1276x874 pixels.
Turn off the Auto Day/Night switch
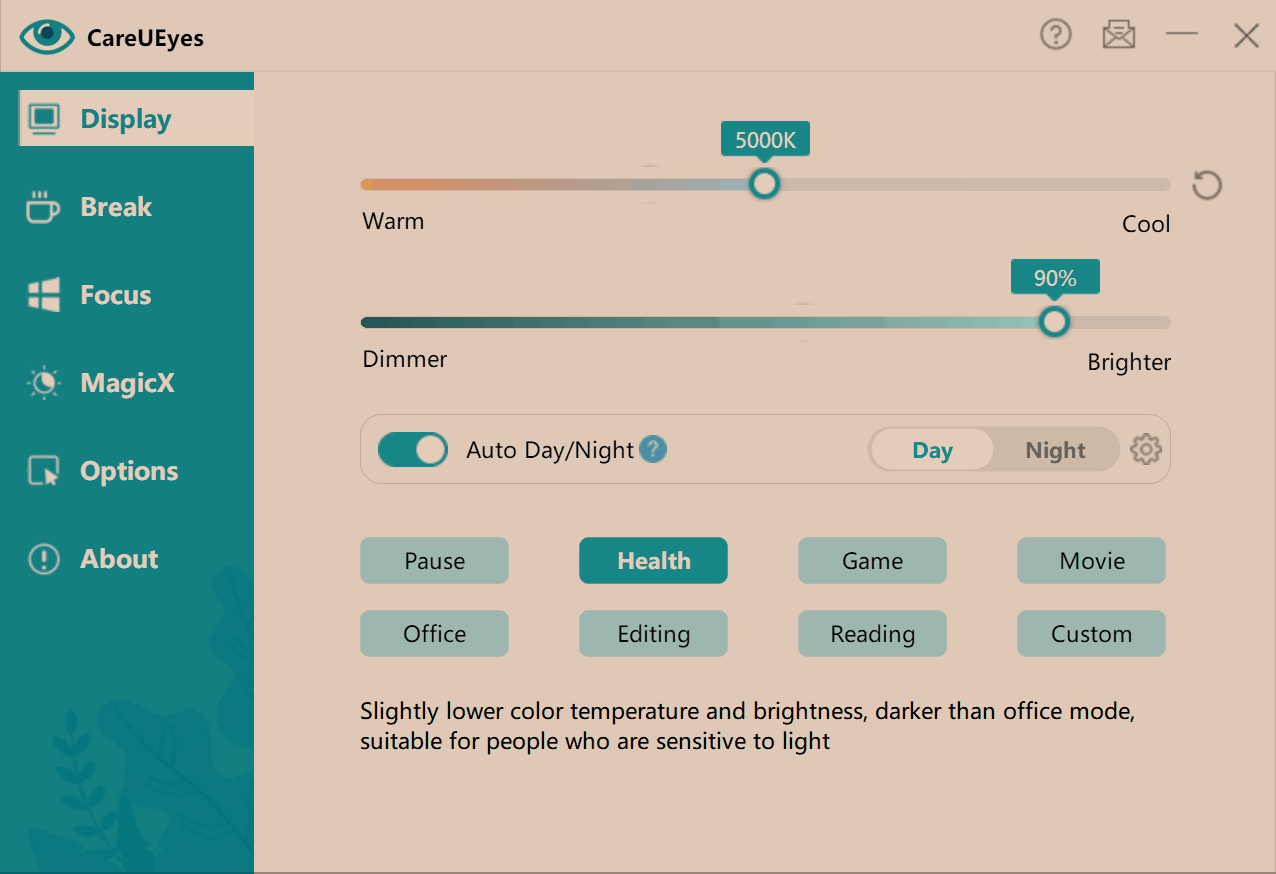tap(413, 450)
